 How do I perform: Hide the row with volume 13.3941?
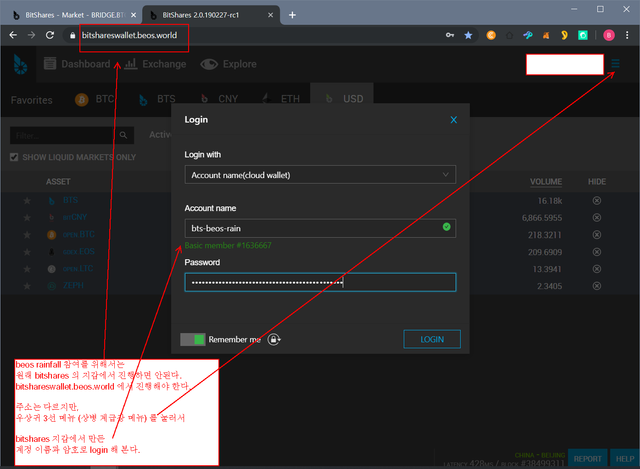[597, 269]
